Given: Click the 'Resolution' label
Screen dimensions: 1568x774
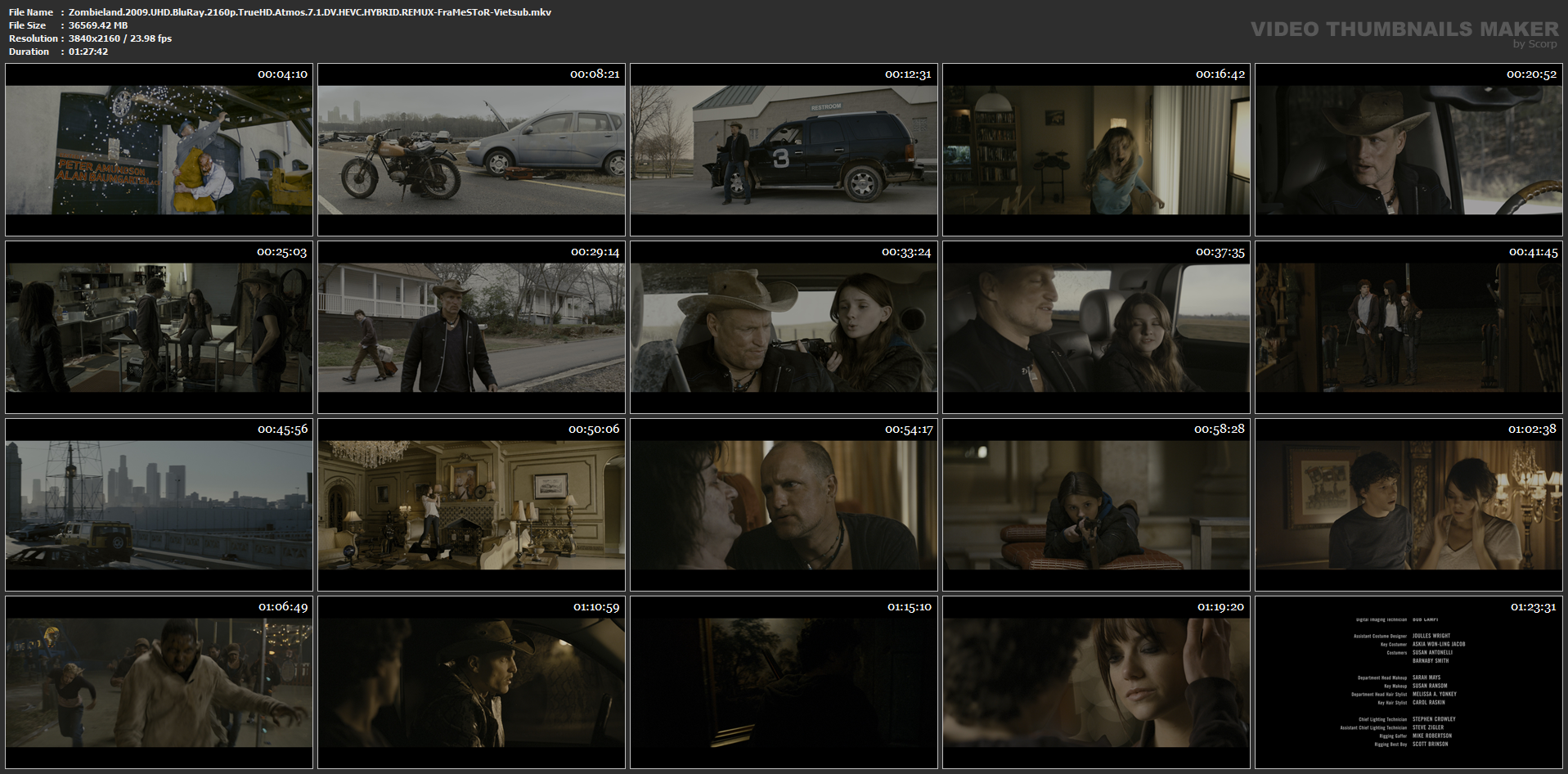Looking at the screenshot, I should [34, 38].
